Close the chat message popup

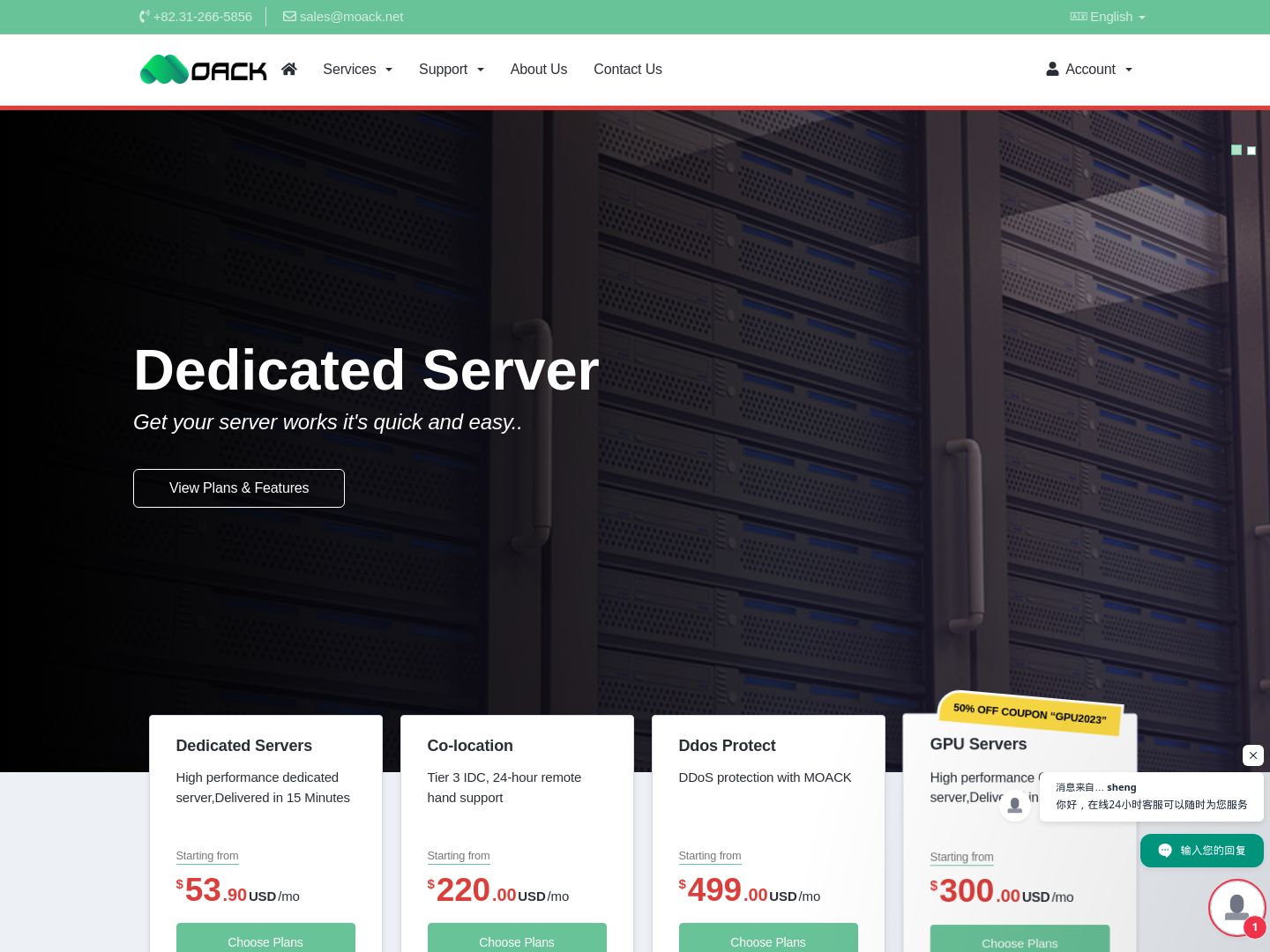[1253, 755]
